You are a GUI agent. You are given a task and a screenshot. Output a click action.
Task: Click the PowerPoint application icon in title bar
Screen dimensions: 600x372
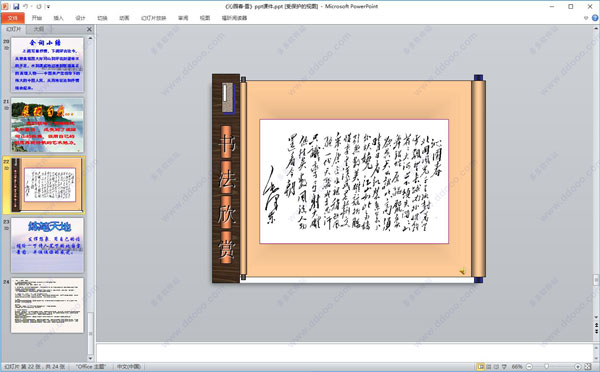(6, 7)
